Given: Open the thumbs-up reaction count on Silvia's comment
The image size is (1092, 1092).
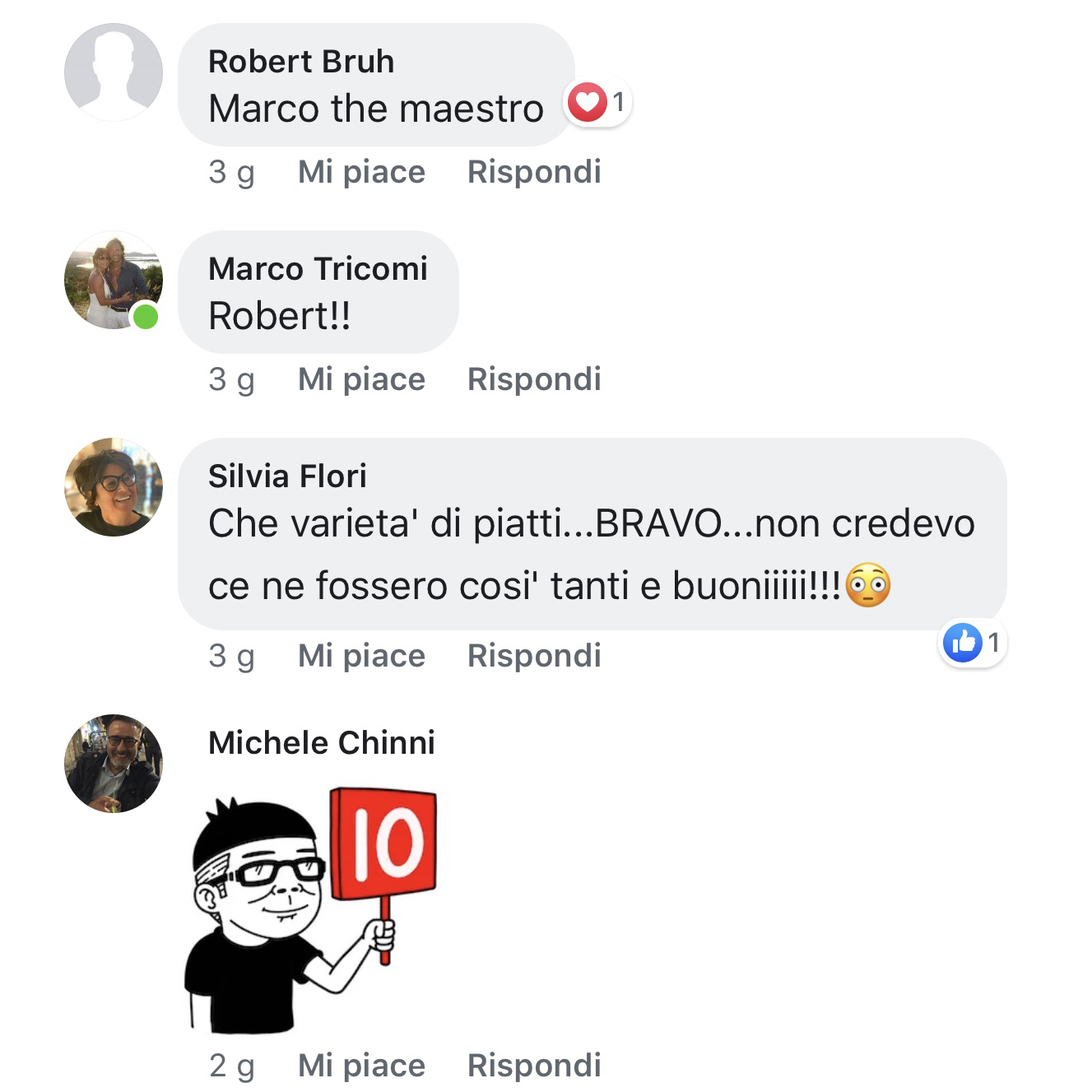Looking at the screenshot, I should pyautogui.click(x=974, y=643).
